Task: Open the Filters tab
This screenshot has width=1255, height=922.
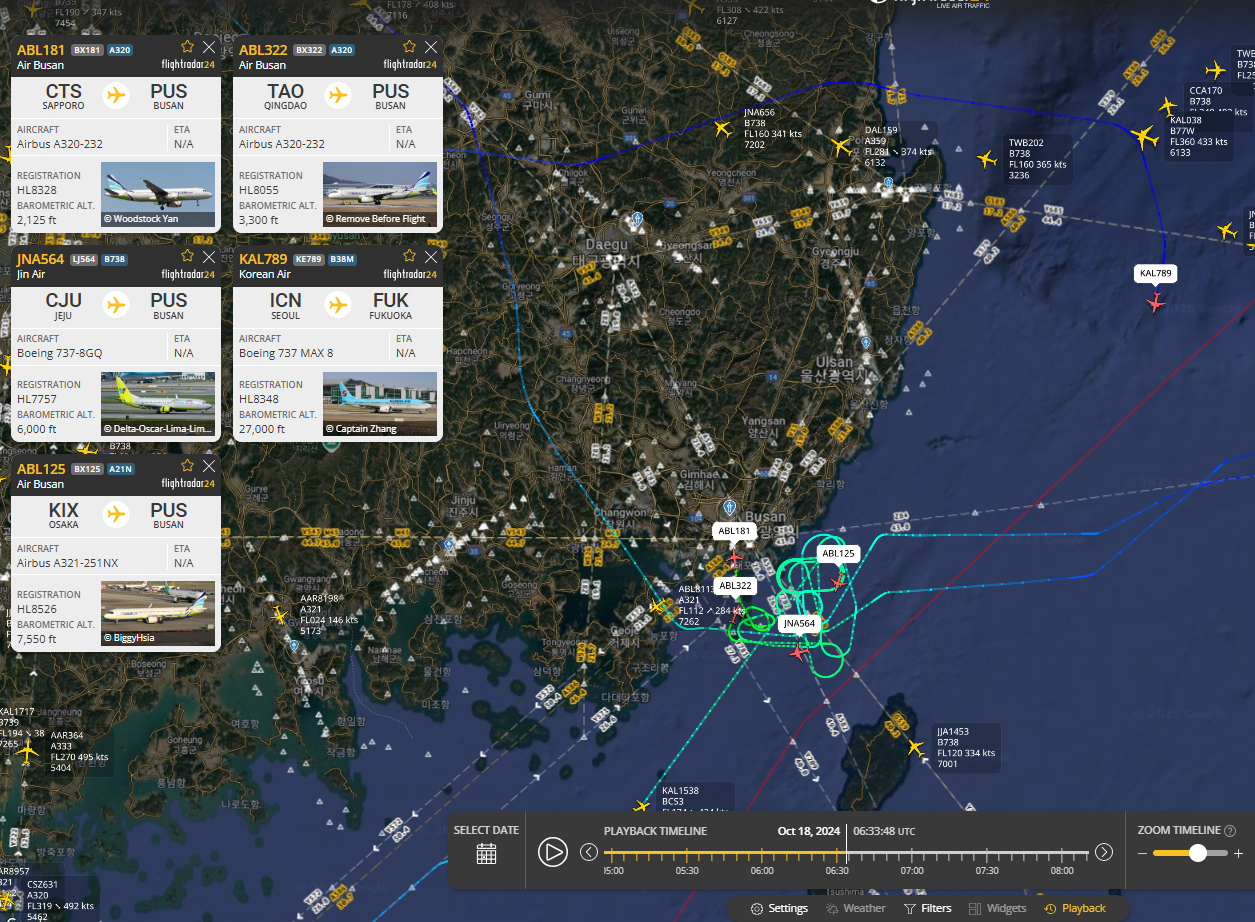Action: point(928,908)
